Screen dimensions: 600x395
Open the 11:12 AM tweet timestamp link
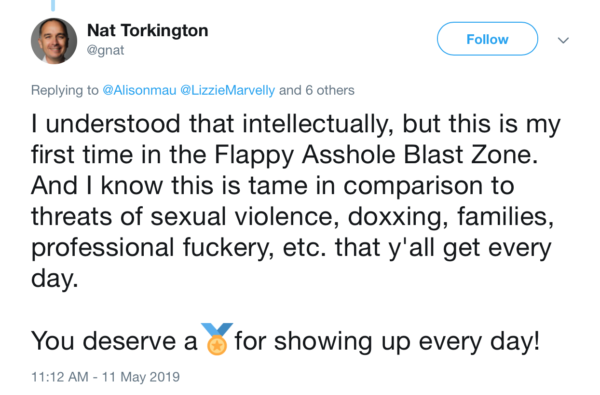pos(106,377)
